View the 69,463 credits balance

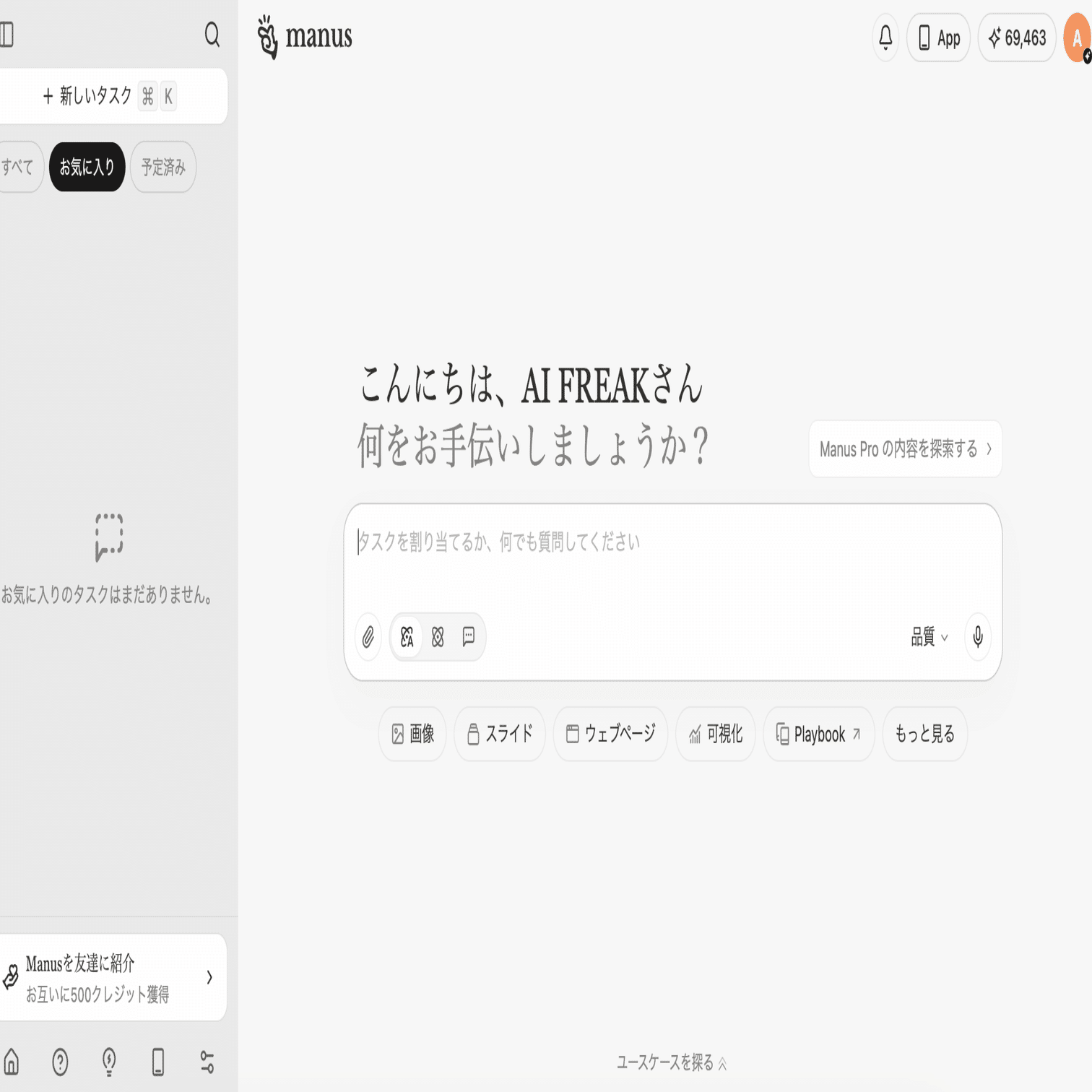tap(1017, 38)
